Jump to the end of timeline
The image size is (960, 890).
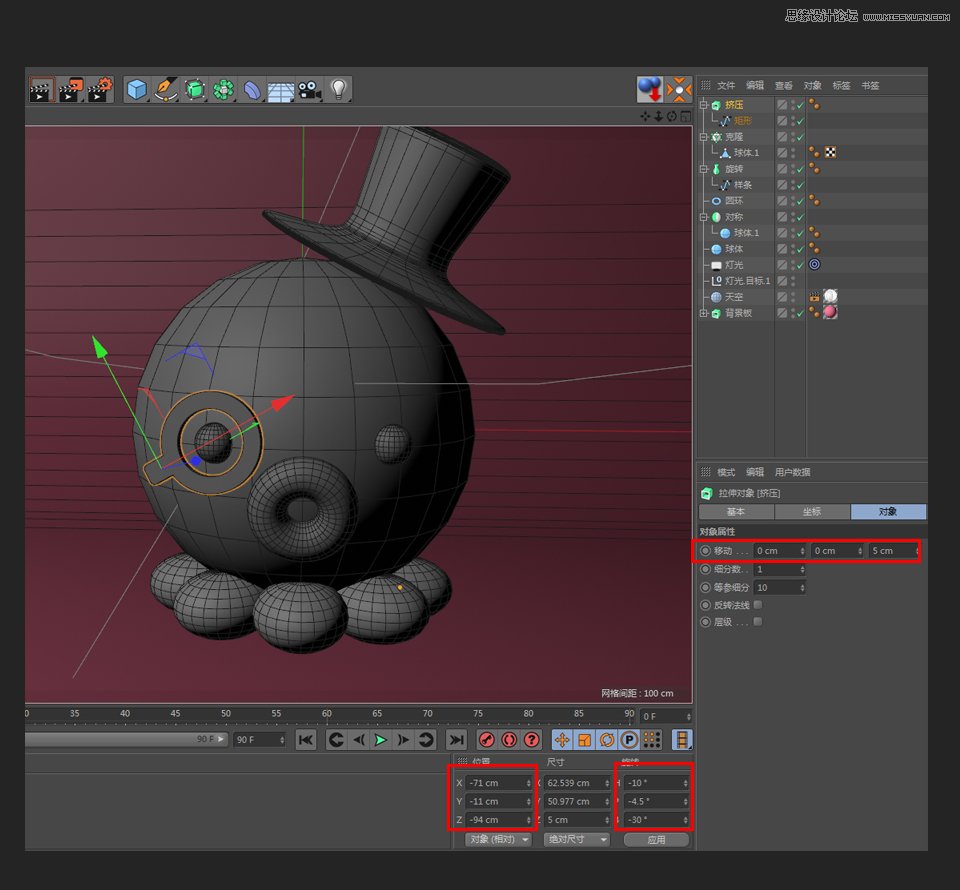tap(456, 740)
